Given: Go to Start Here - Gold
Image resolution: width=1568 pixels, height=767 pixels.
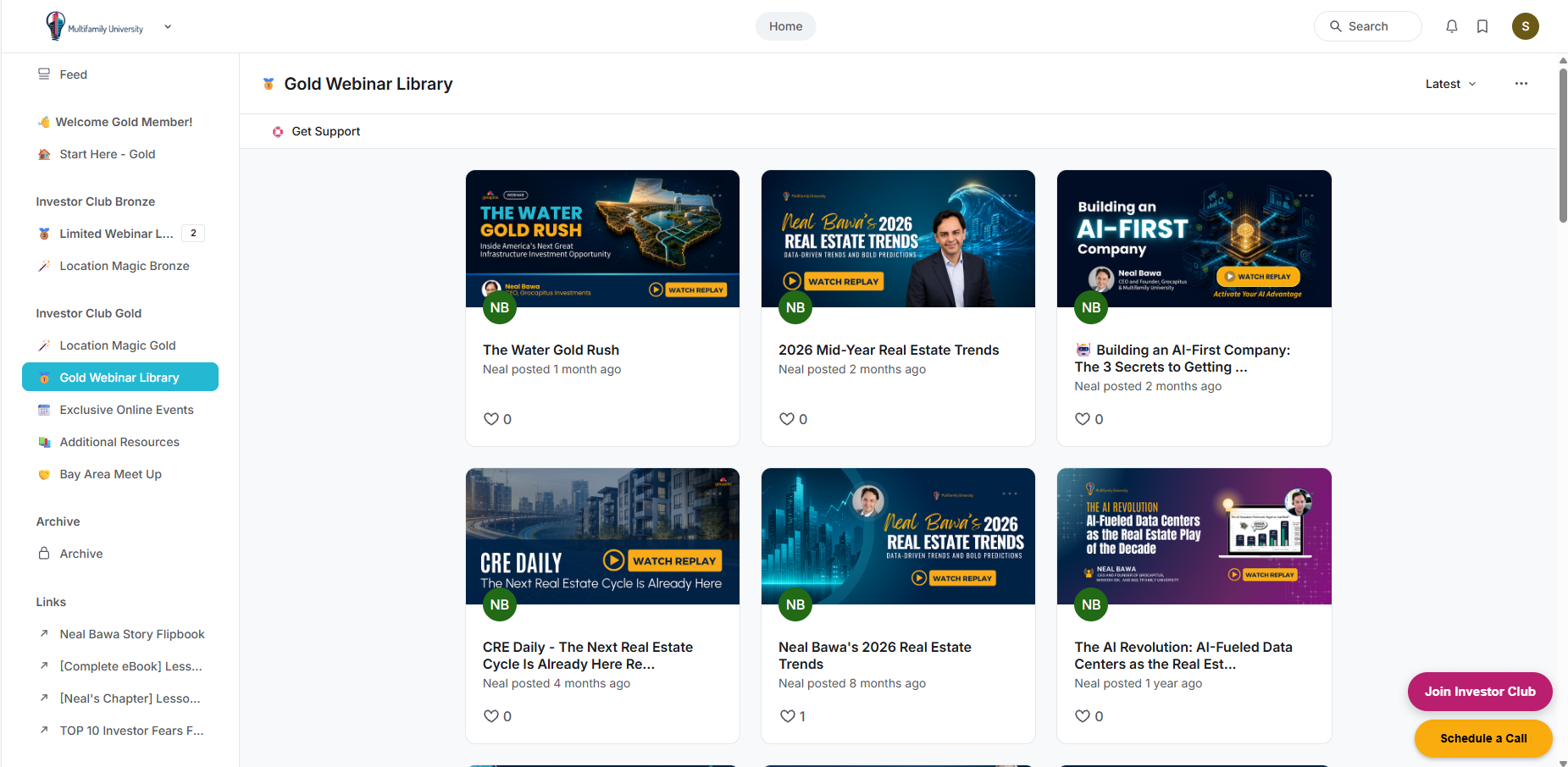Looking at the screenshot, I should (x=120, y=154).
